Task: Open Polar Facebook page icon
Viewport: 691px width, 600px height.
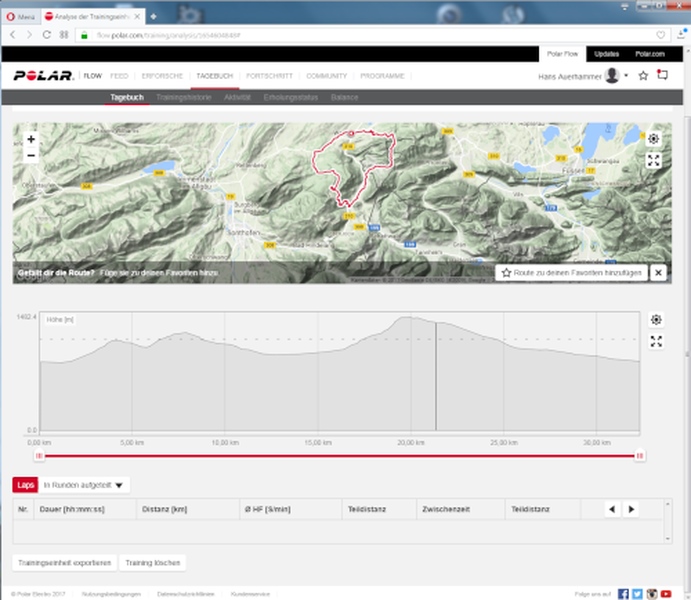Action: (x=623, y=593)
